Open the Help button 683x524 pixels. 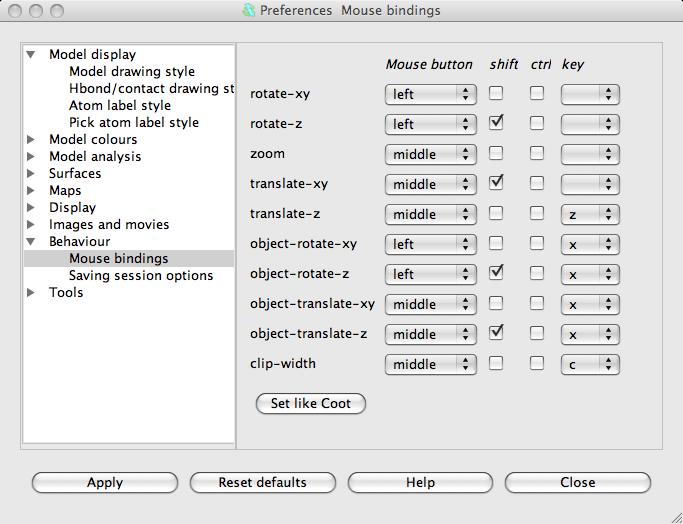coord(420,483)
